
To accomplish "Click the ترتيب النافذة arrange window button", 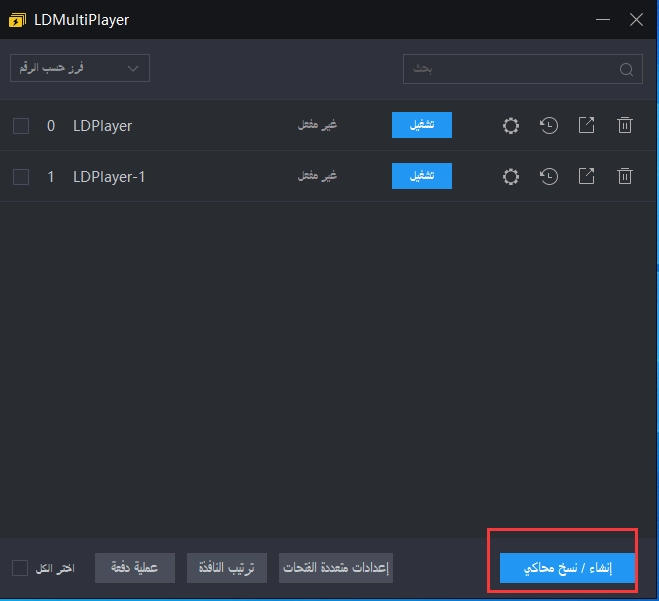I will 227,568.
